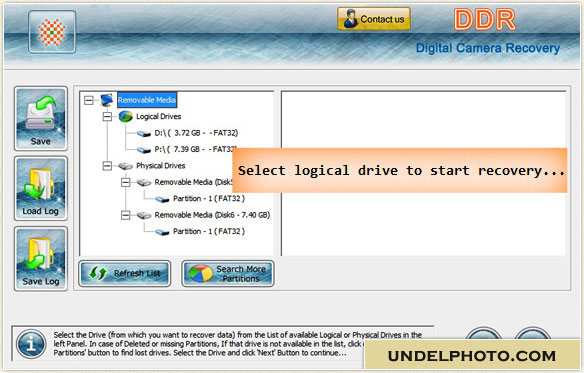Image resolution: width=584 pixels, height=373 pixels.
Task: Select drive P:\ 7.39 GB FAT32
Action: (196, 149)
